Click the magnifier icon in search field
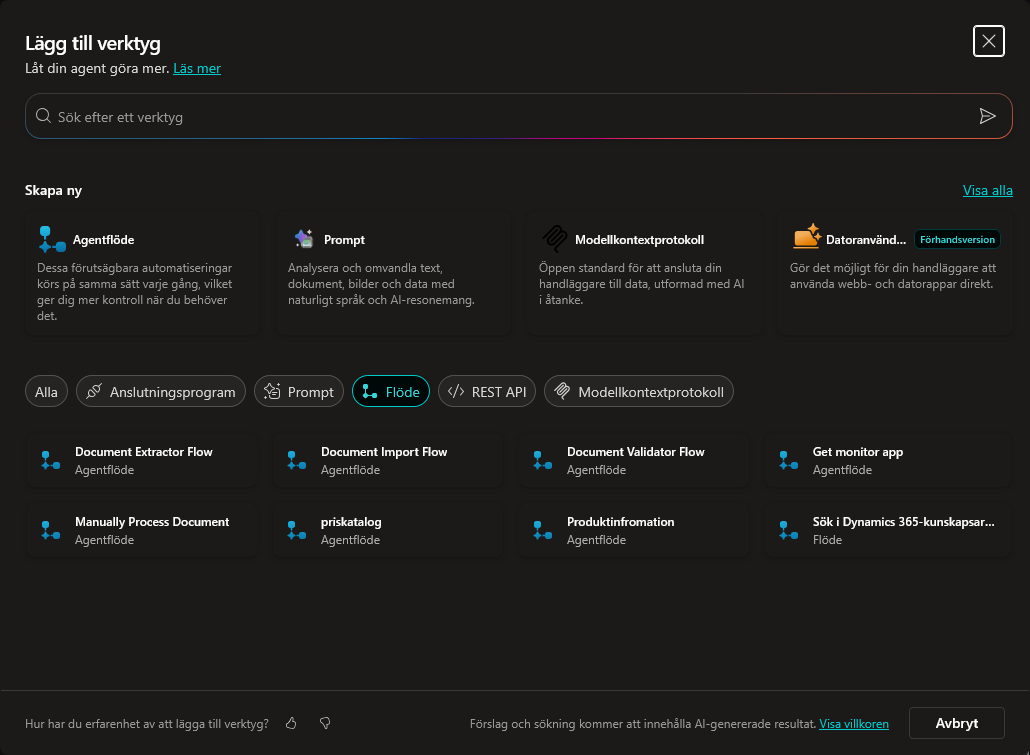The width and height of the screenshot is (1030, 755). tap(43, 116)
